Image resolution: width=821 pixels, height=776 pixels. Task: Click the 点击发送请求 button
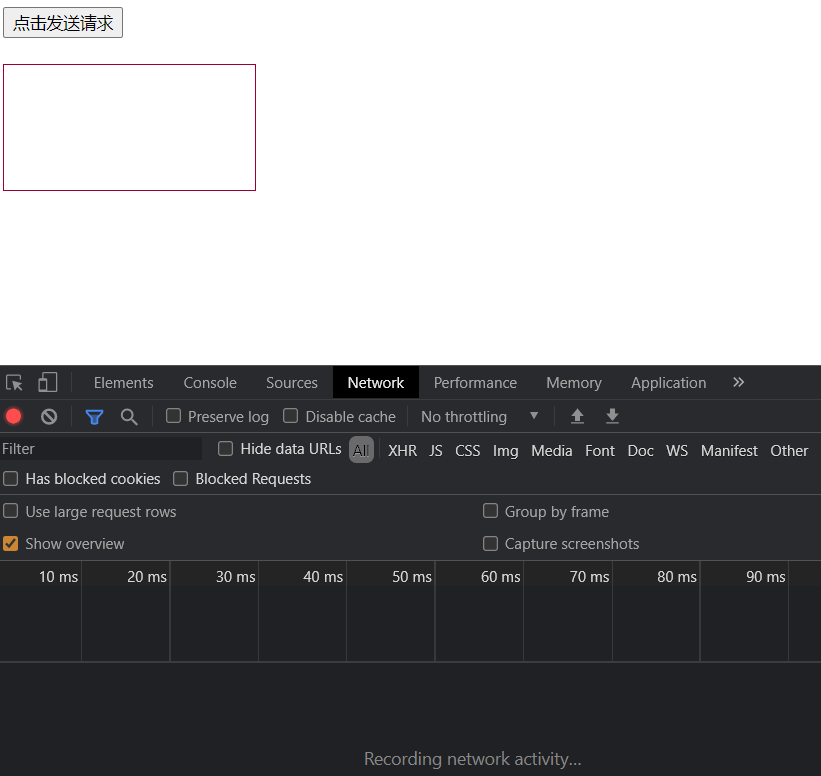click(x=63, y=23)
